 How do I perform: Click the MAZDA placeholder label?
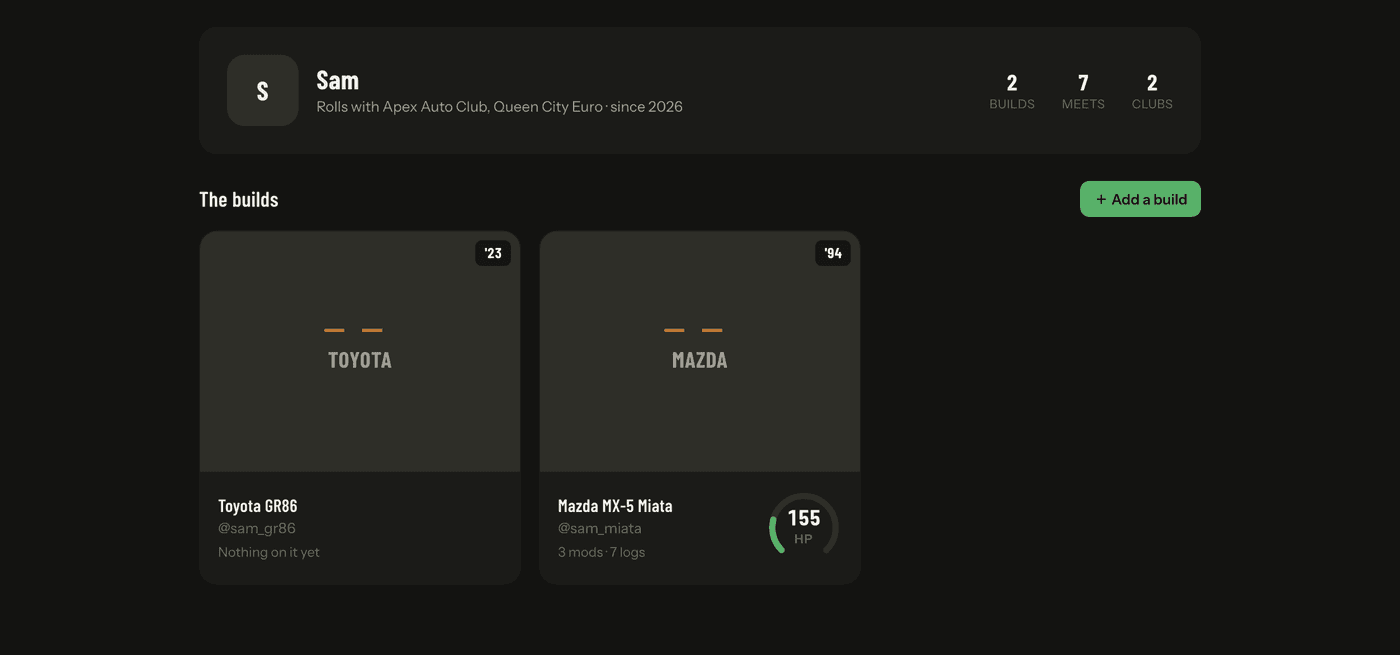pyautogui.click(x=700, y=360)
